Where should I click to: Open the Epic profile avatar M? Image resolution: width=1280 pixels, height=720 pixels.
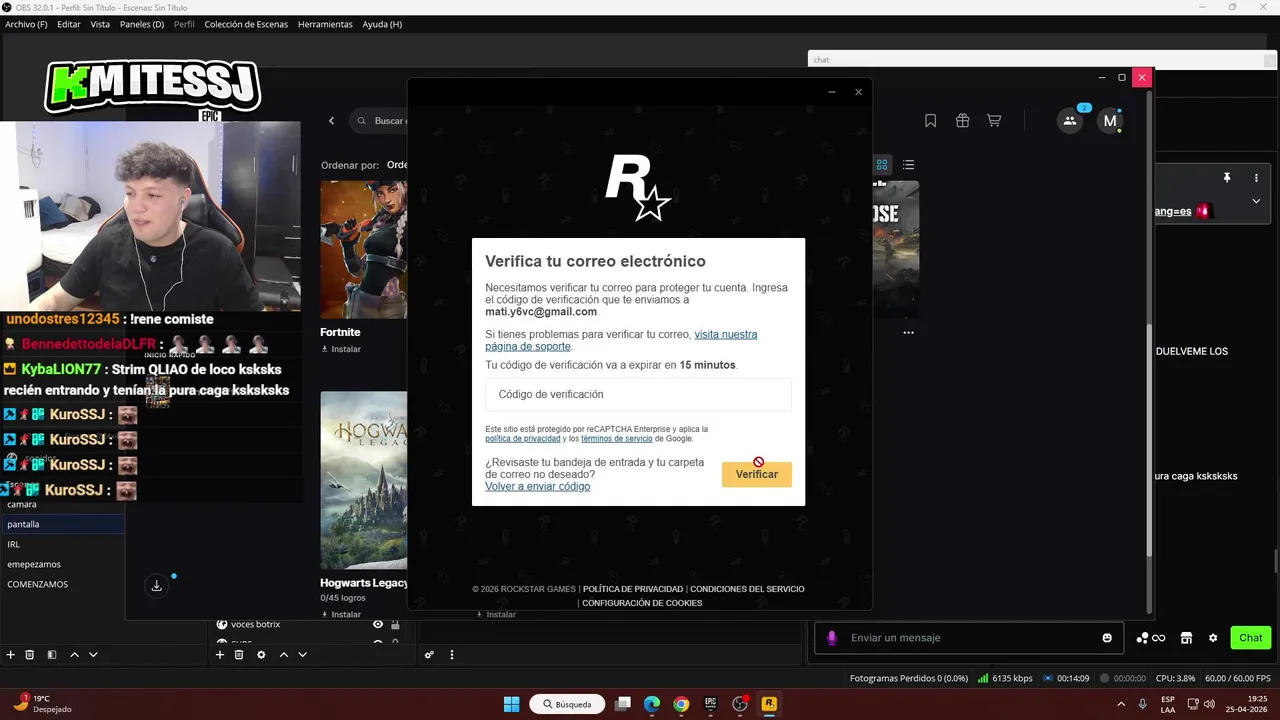point(1109,121)
